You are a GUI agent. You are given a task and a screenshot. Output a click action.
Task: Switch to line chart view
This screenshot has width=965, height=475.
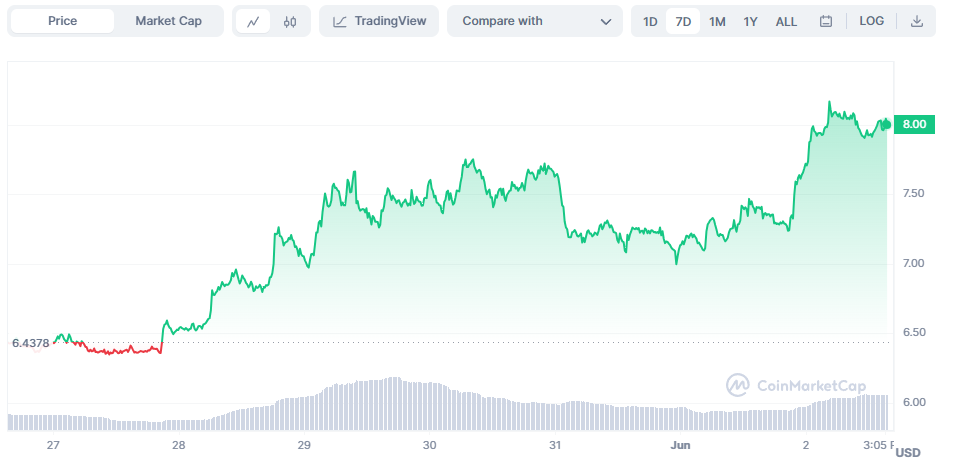[x=253, y=21]
